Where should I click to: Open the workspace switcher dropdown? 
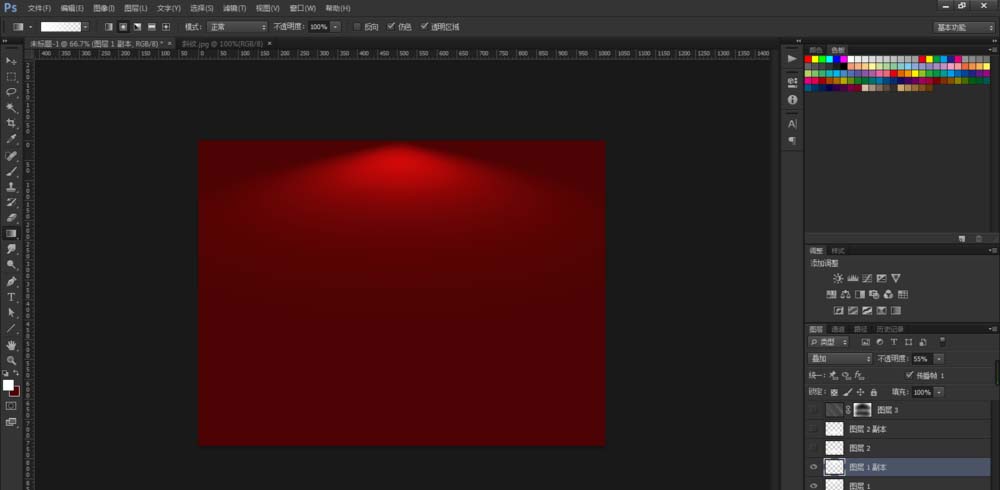(x=963, y=27)
